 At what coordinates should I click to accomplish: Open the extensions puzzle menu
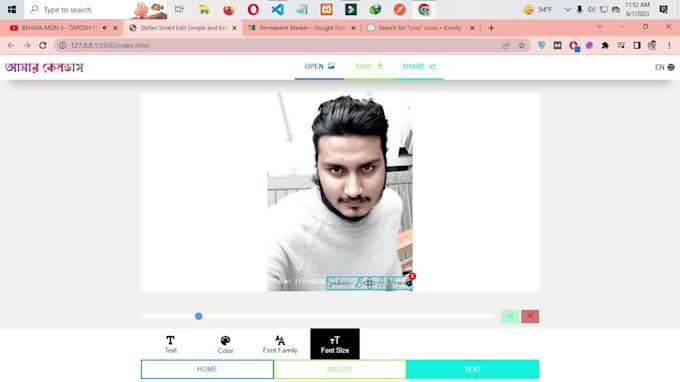click(x=605, y=45)
